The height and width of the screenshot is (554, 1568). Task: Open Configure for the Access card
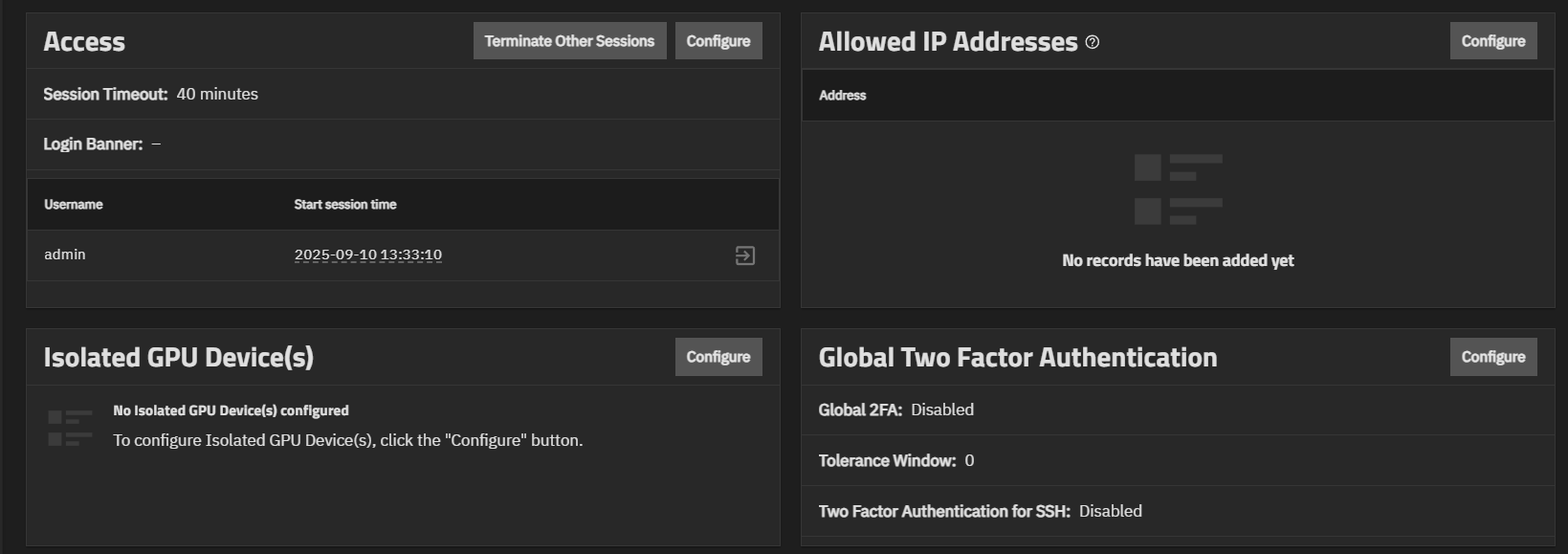(x=718, y=41)
